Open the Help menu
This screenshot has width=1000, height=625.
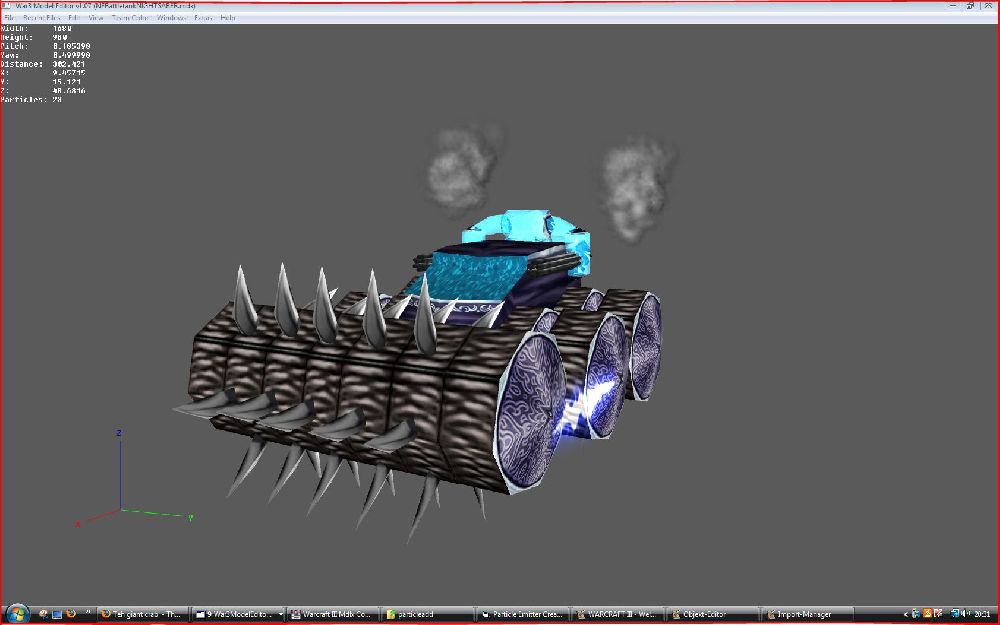click(228, 18)
